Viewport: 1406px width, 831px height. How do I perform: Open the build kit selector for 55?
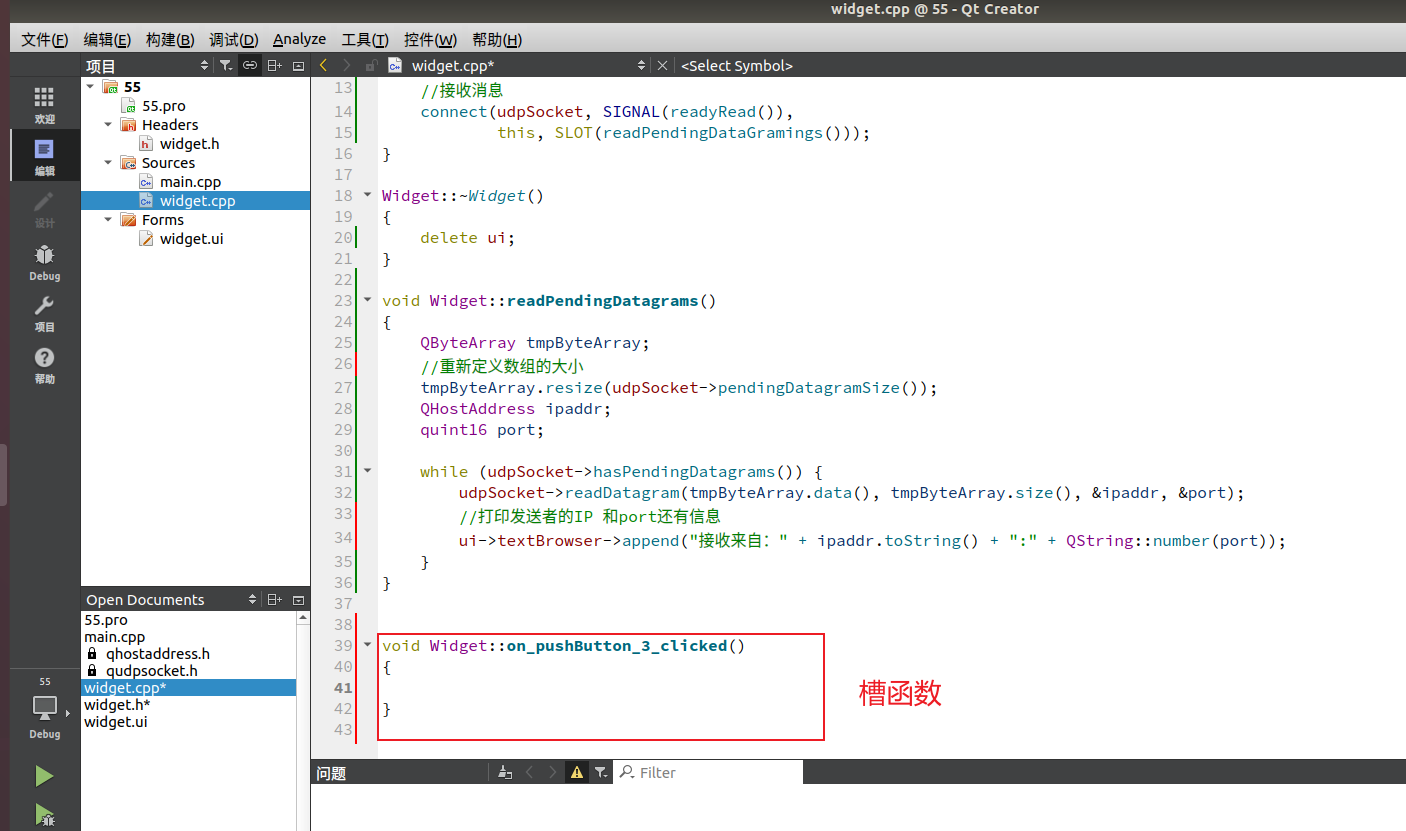44,708
